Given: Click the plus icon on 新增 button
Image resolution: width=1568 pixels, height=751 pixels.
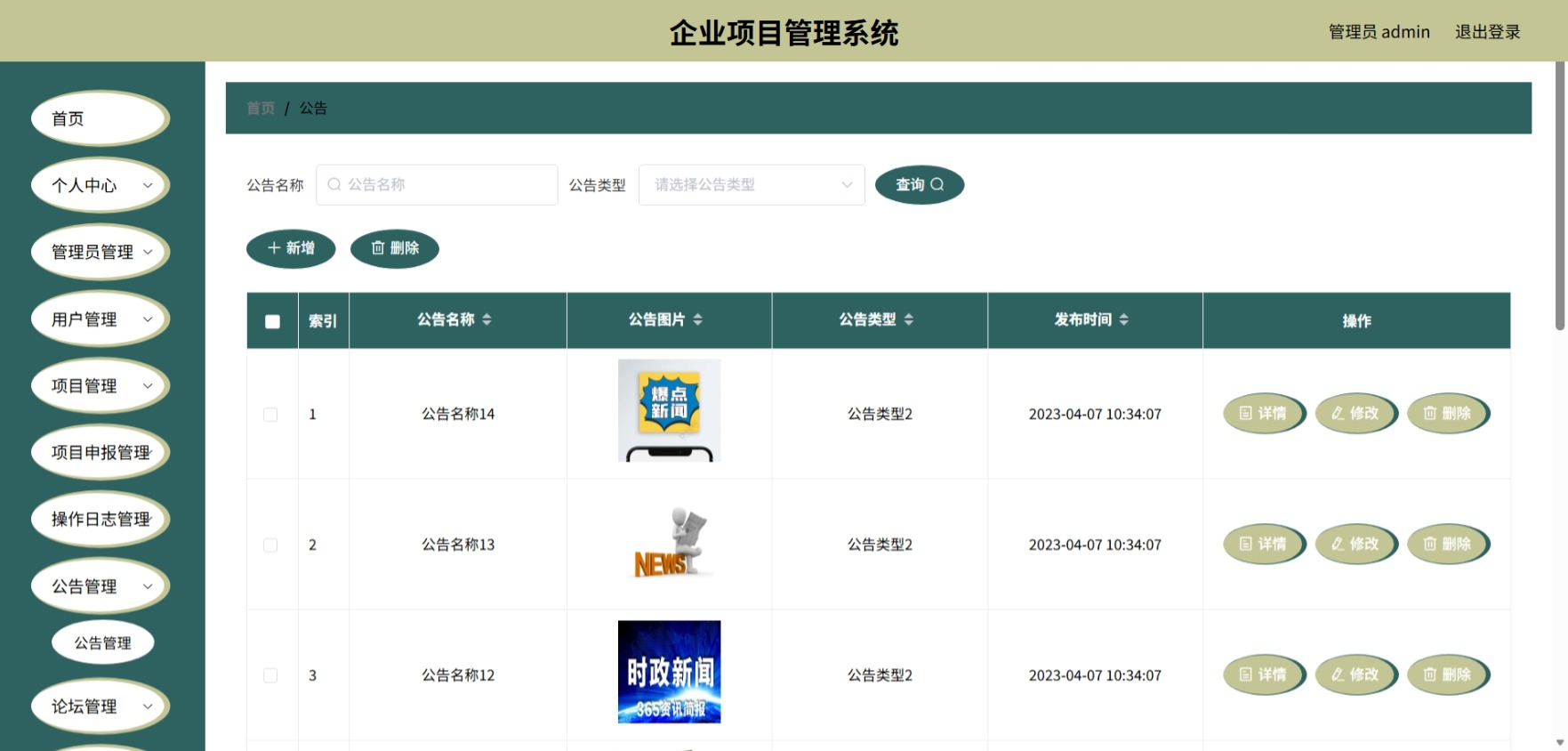Looking at the screenshot, I should point(274,247).
